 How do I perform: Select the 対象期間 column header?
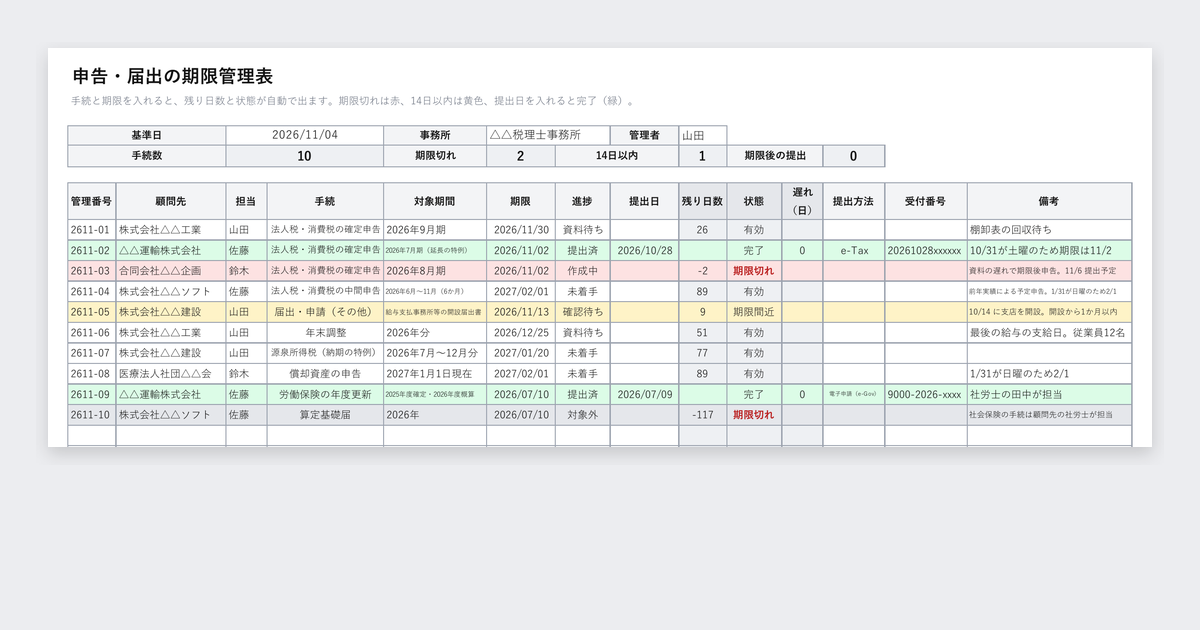435,201
